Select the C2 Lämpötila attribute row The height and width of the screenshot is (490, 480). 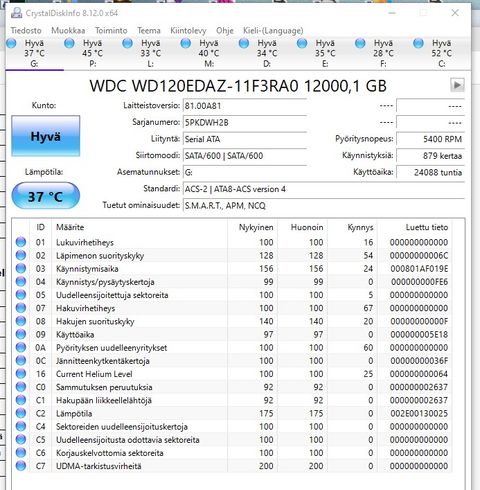(x=238, y=413)
